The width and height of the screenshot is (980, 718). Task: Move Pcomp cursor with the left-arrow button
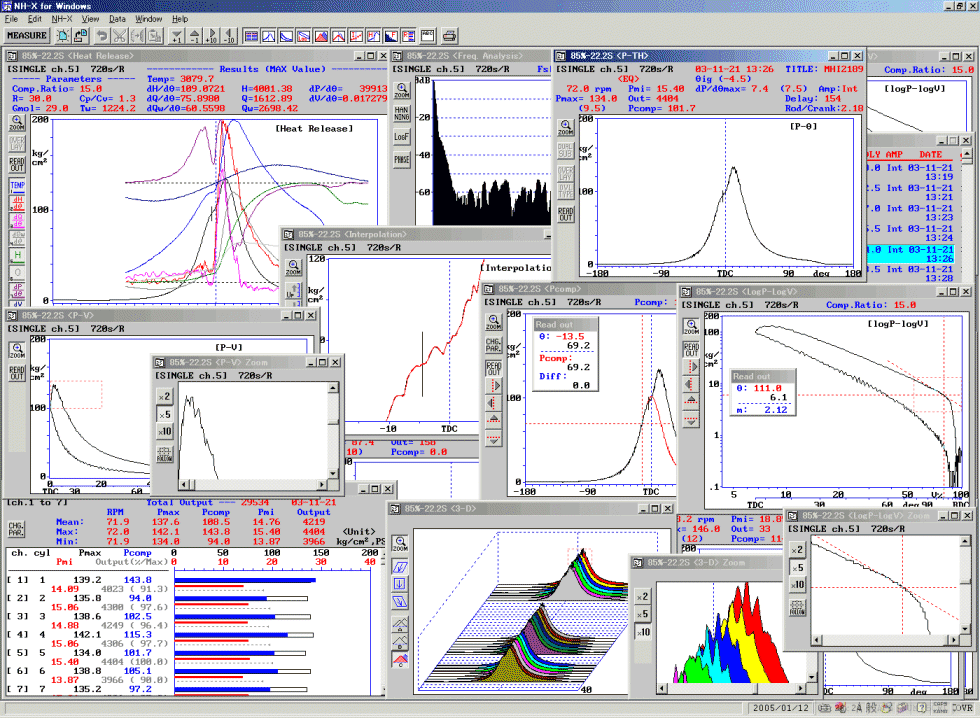pos(494,403)
